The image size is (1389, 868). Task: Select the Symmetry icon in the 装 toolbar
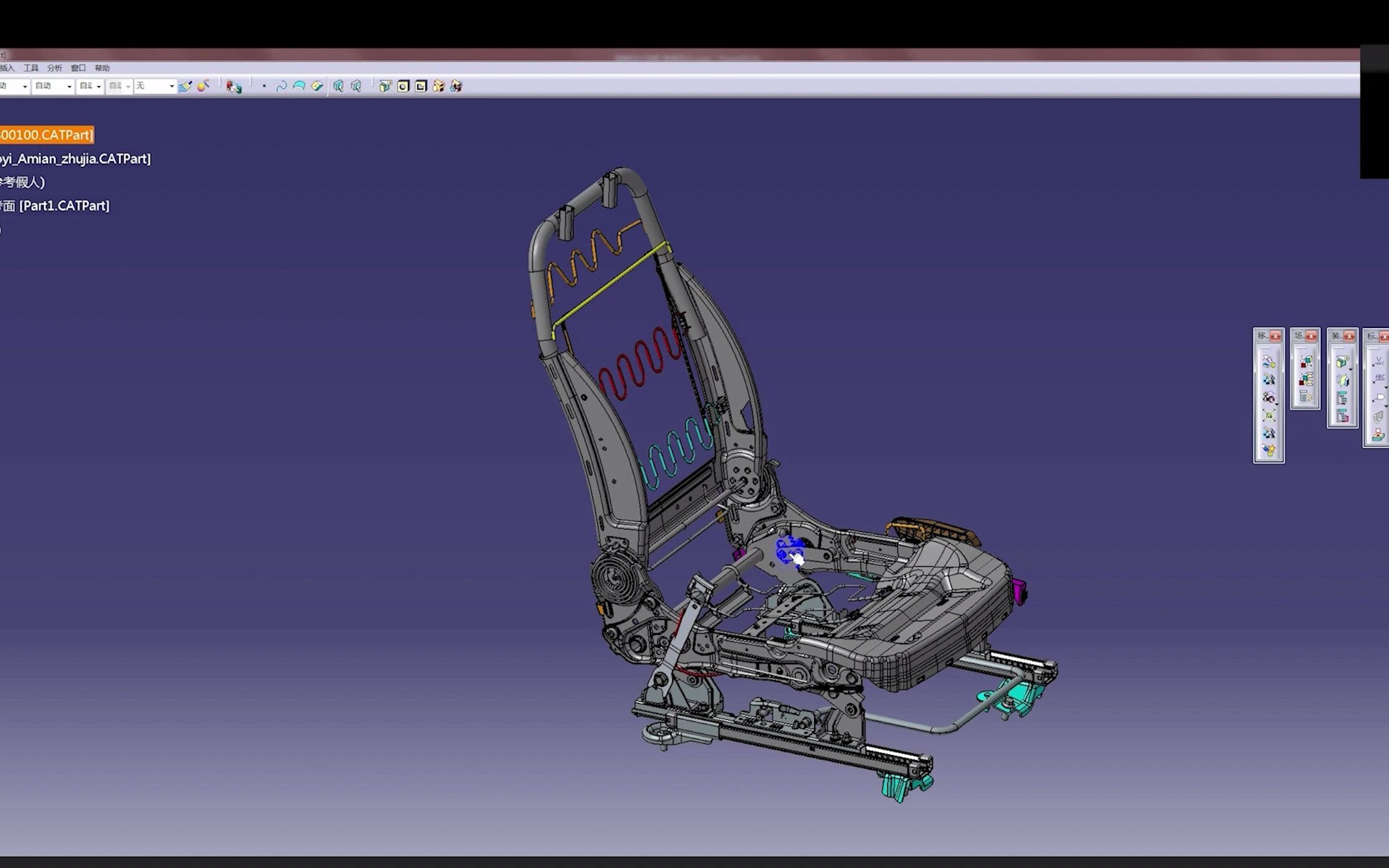coord(1342,380)
